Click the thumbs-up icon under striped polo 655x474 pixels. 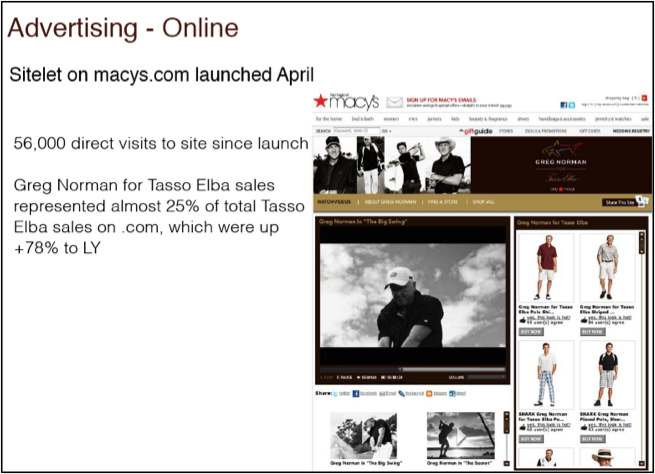(x=584, y=320)
